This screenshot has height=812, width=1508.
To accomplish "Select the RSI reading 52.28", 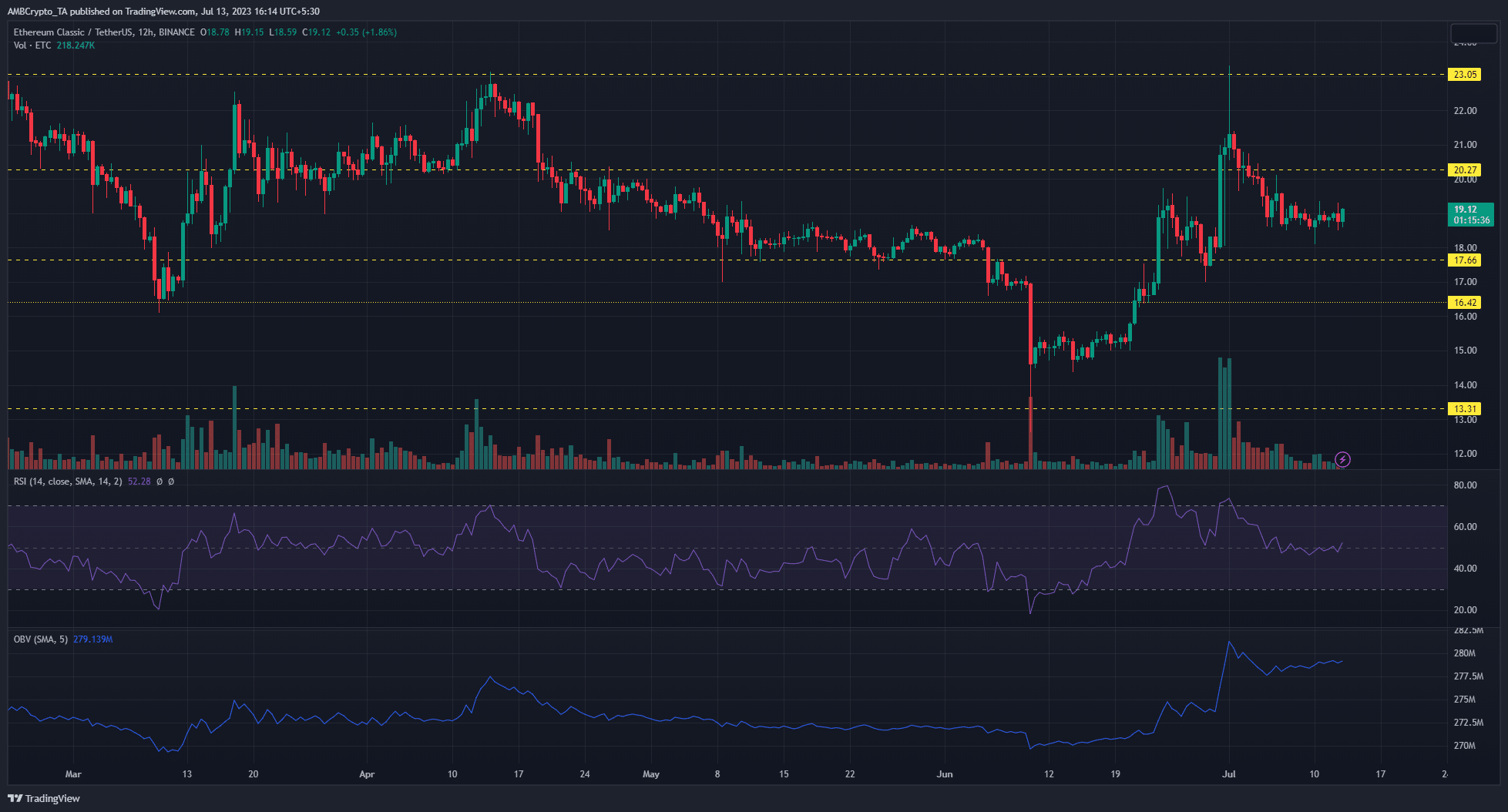I will [139, 481].
